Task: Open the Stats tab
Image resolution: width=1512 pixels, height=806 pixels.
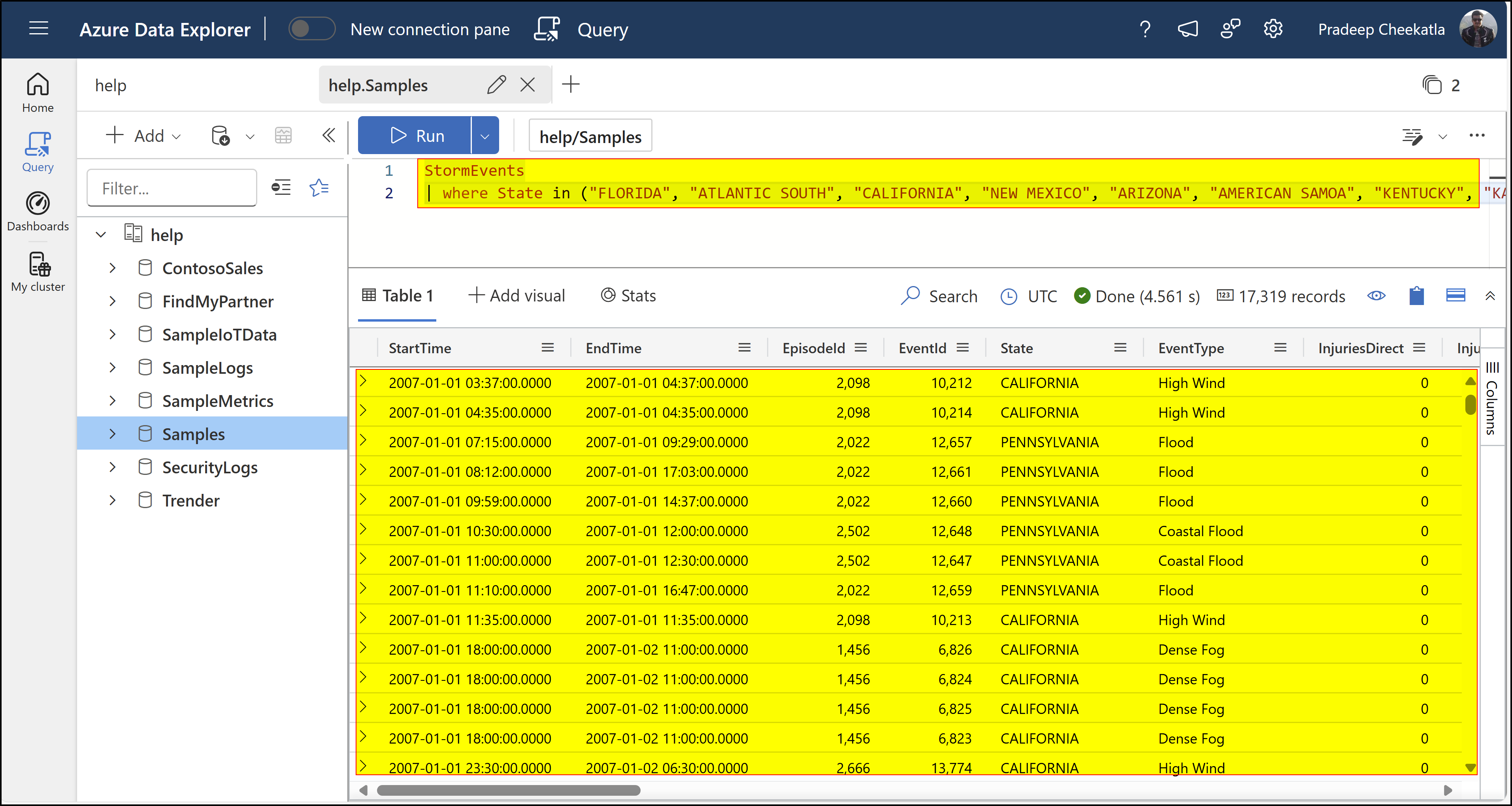Action: 628,296
